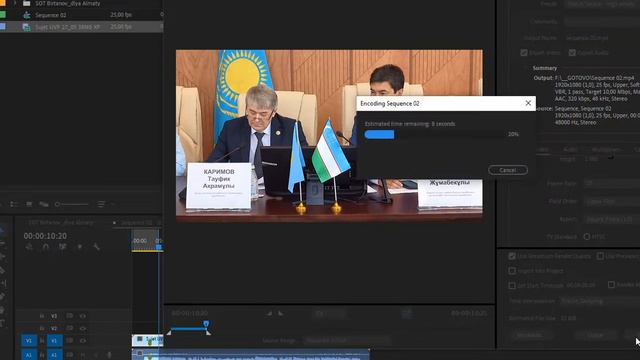Open the Source Range dropdown
This screenshot has height=360, width=640.
347,340
